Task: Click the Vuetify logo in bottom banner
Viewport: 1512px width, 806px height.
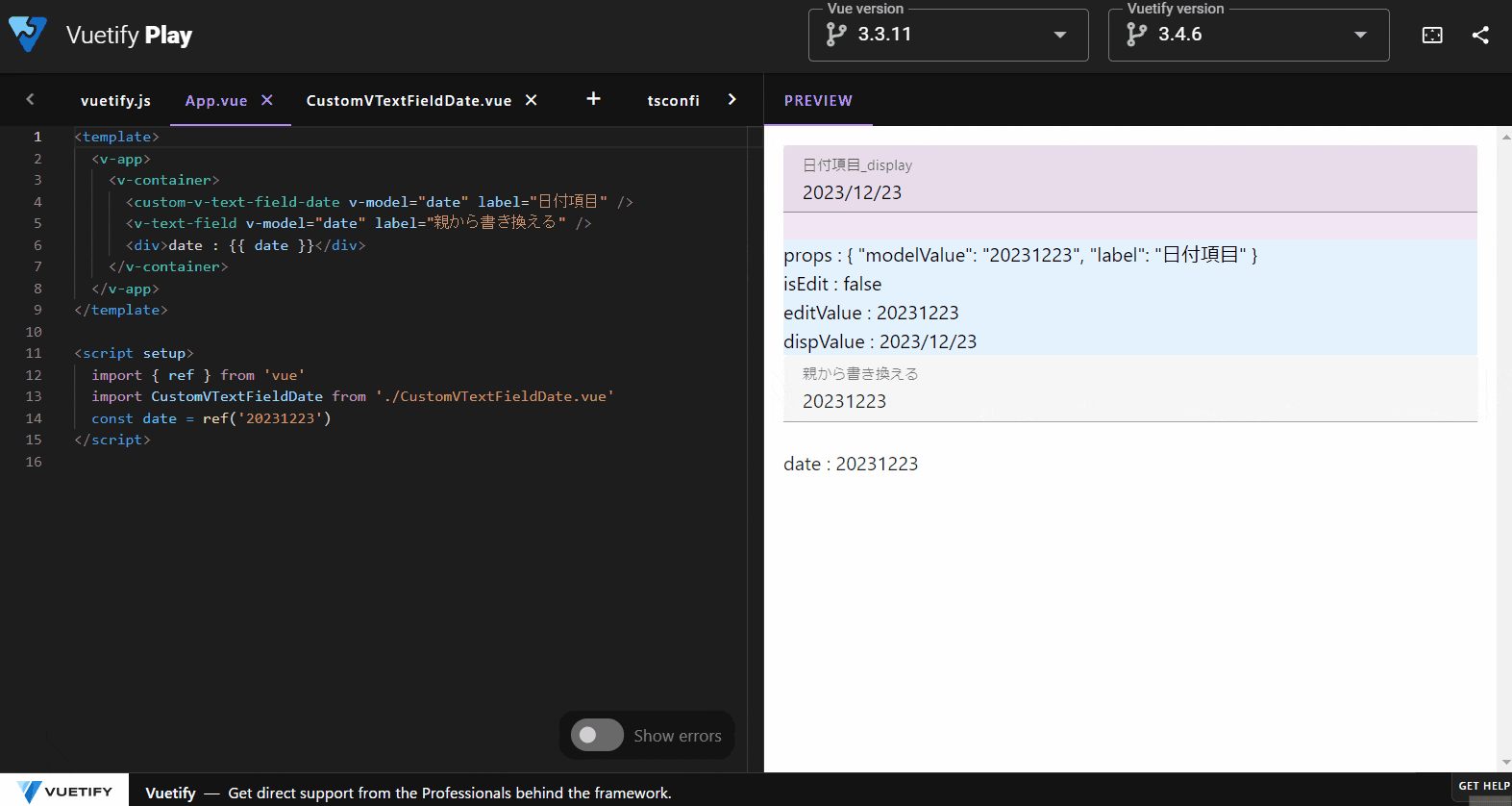Action: pos(64,792)
